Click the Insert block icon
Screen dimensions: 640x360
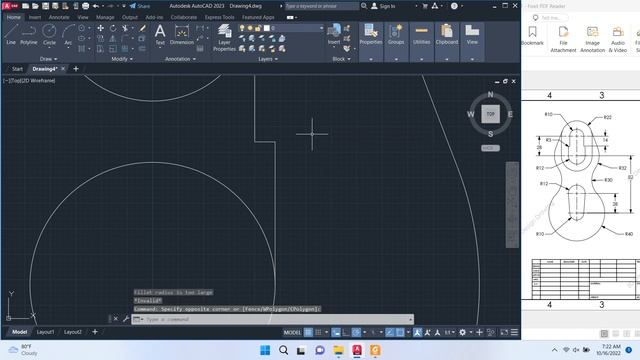[x=334, y=34]
